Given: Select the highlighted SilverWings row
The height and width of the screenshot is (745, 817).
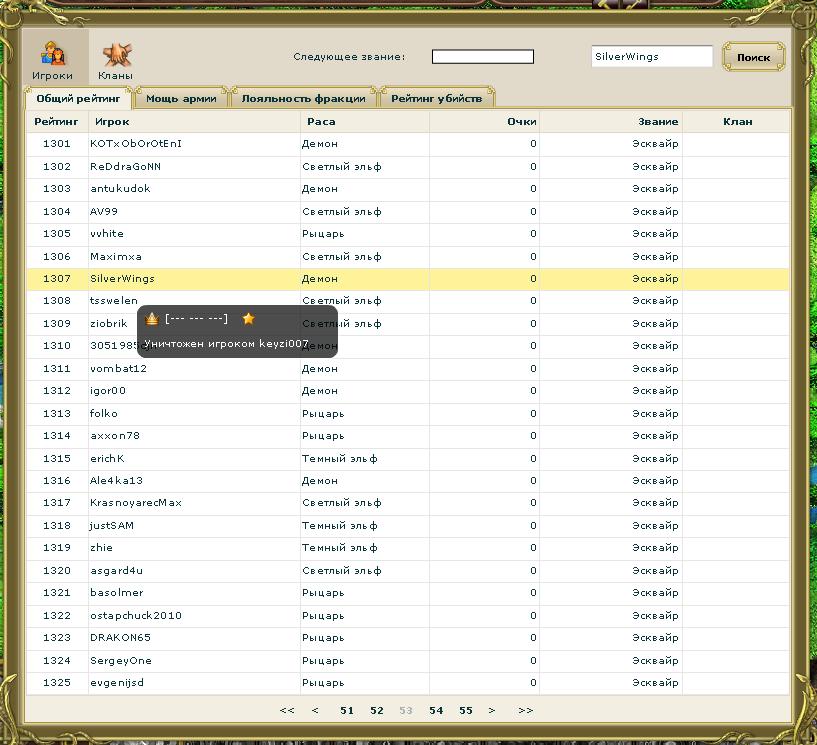Looking at the screenshot, I should (122, 279).
